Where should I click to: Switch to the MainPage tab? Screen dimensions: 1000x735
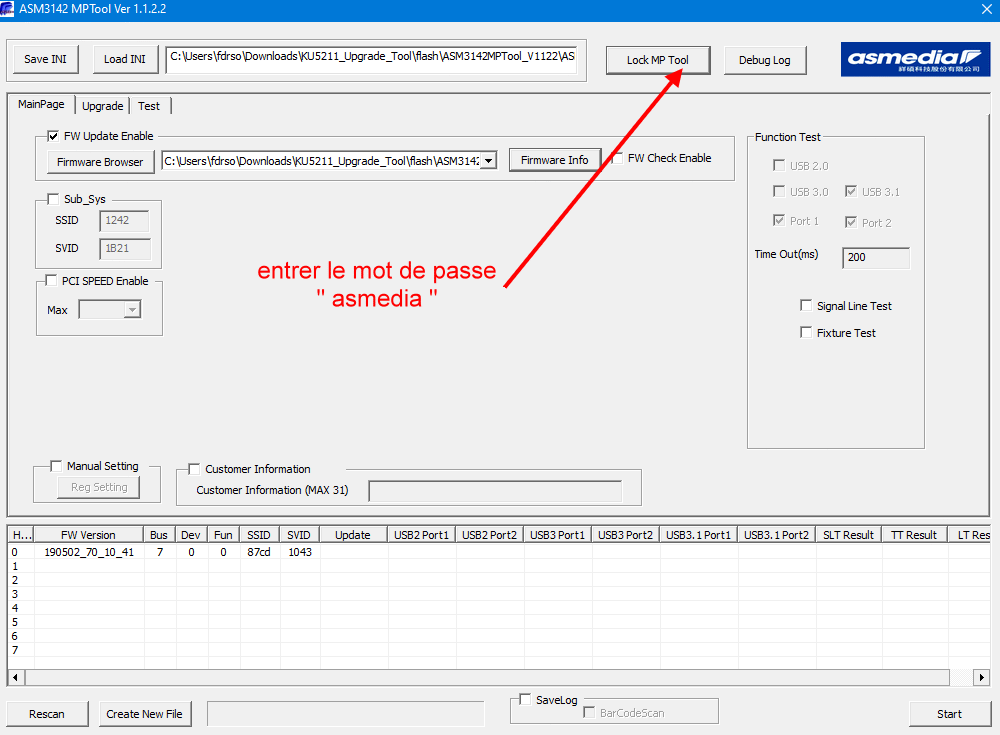(41, 105)
